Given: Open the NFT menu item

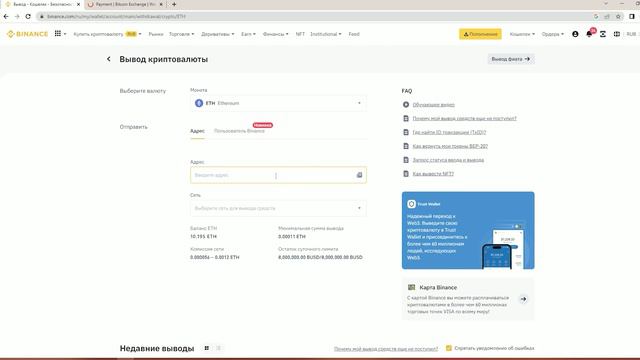Looking at the screenshot, I should [300, 34].
